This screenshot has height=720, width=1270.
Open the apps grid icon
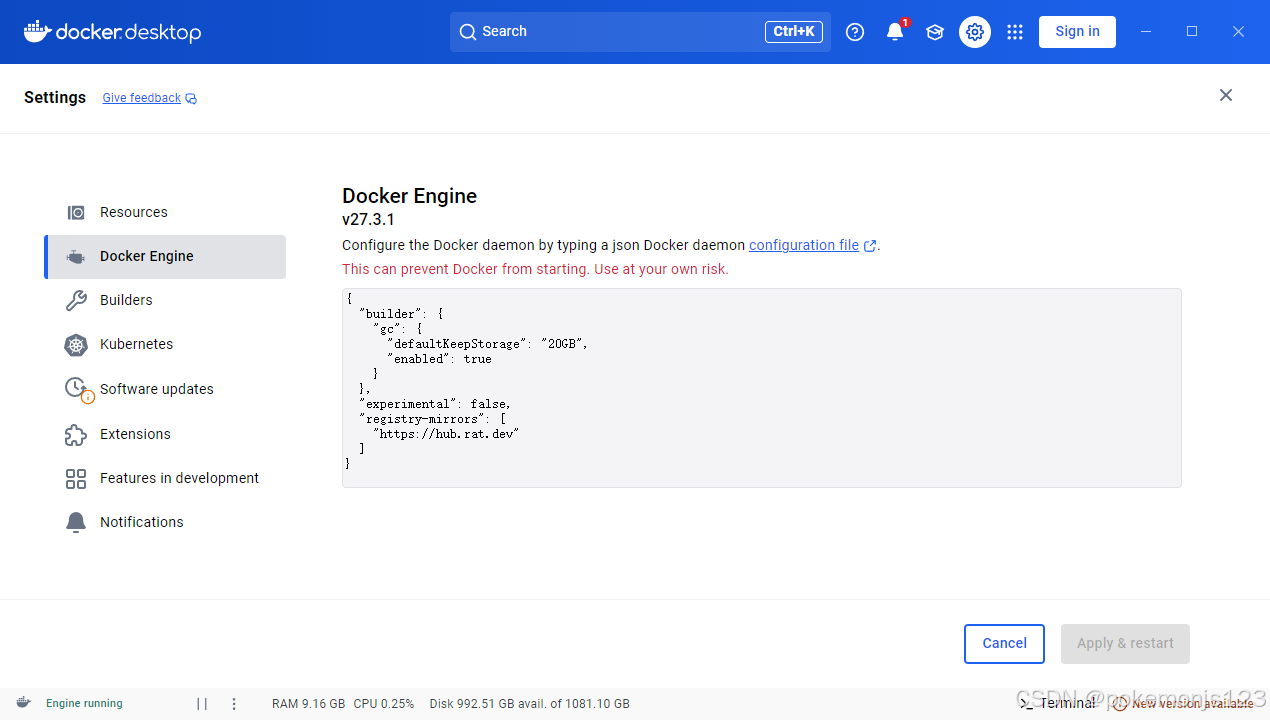tap(1015, 32)
